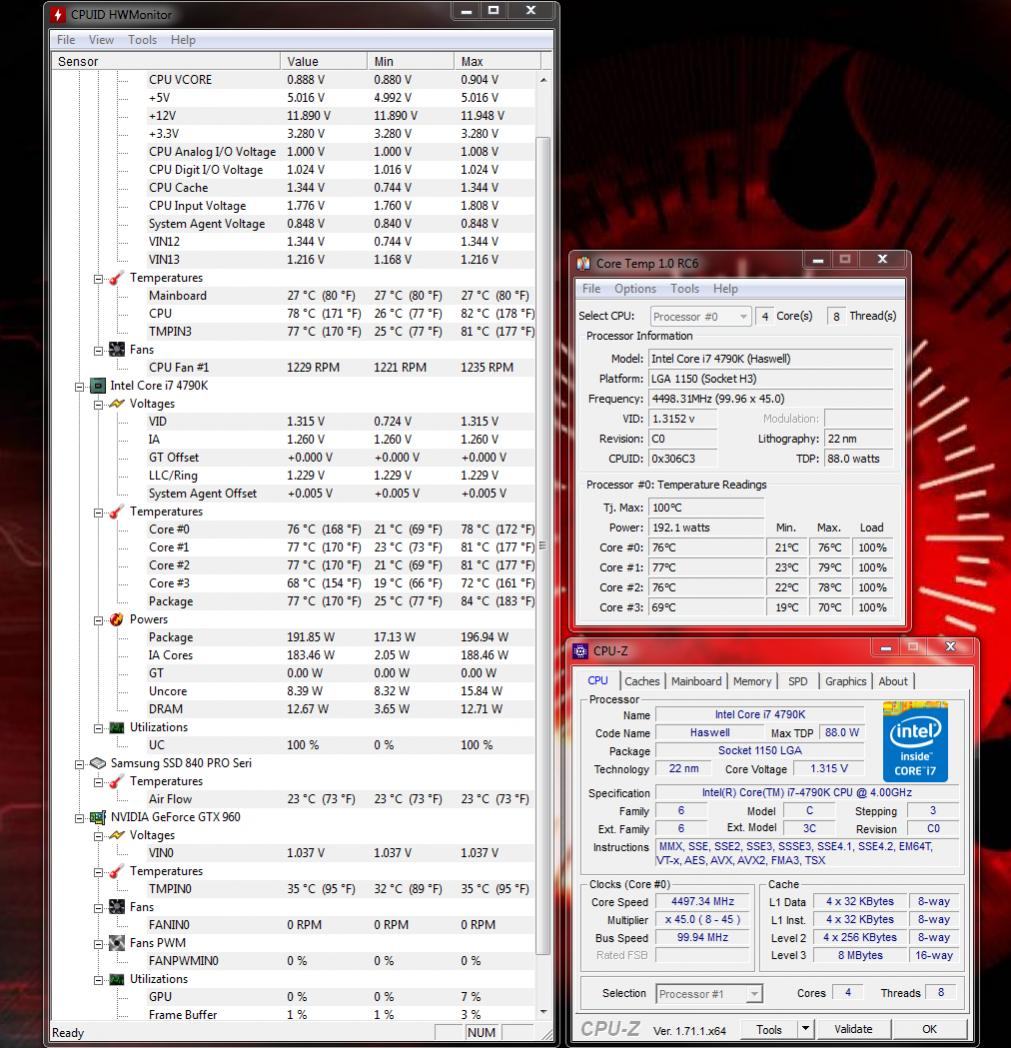Image resolution: width=1011 pixels, height=1048 pixels.
Task: Click the thermometer icon beside mainboard Temperatures
Action: click(116, 277)
